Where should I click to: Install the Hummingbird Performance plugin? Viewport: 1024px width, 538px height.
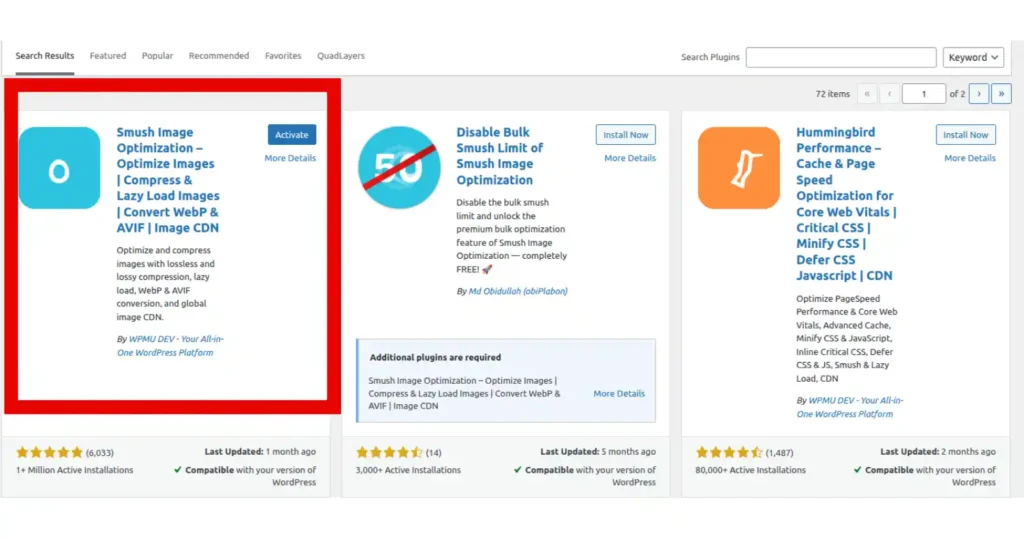965,134
